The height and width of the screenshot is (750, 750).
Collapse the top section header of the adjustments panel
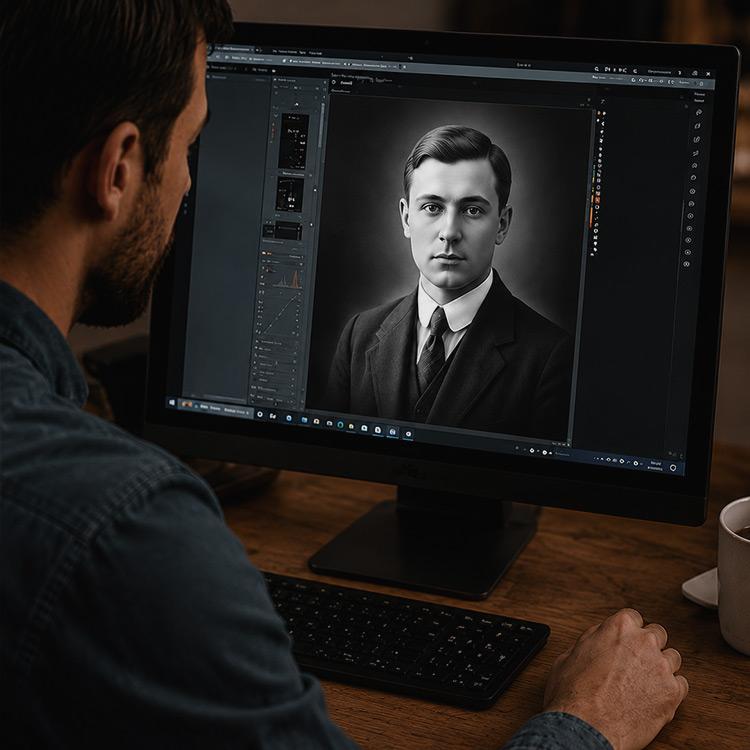click(281, 253)
